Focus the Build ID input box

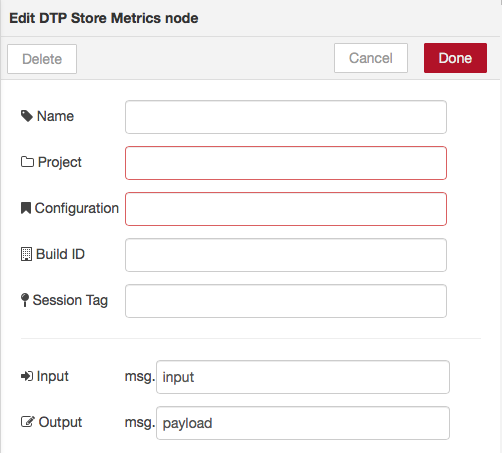pos(286,255)
